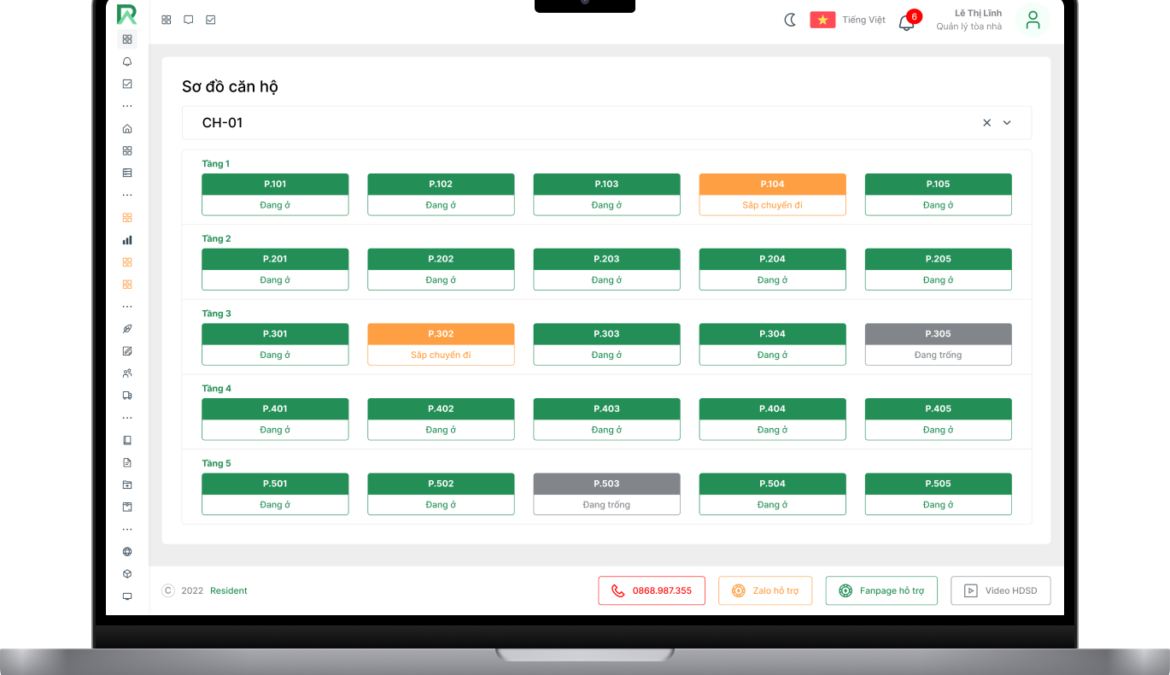Screen dimensions: 1170x675
Task: Click the 0868.987.355 phone button
Action: 651,591
